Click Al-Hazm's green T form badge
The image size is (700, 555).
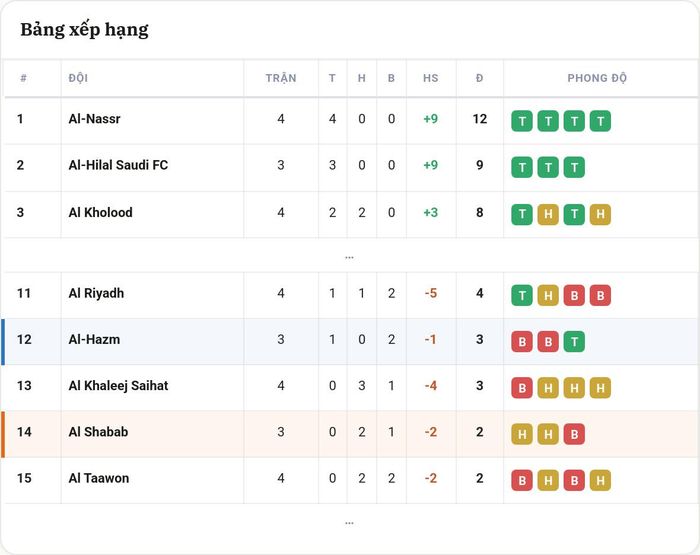[x=574, y=342]
